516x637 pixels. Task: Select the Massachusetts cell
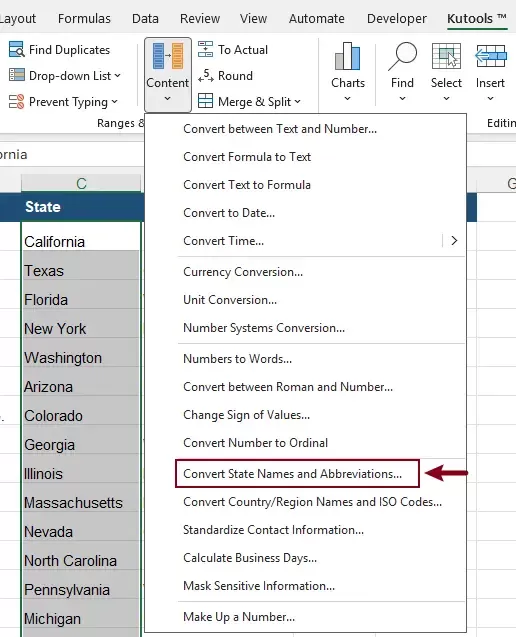81,498
